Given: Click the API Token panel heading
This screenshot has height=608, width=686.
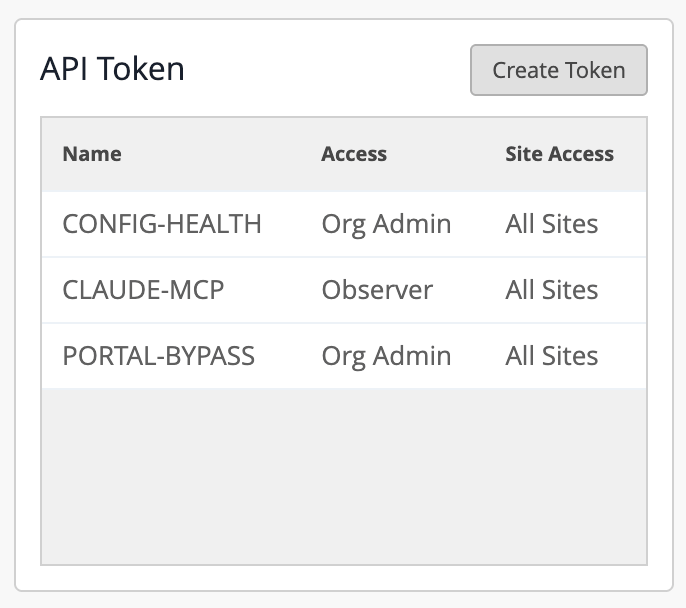Looking at the screenshot, I should point(112,69).
